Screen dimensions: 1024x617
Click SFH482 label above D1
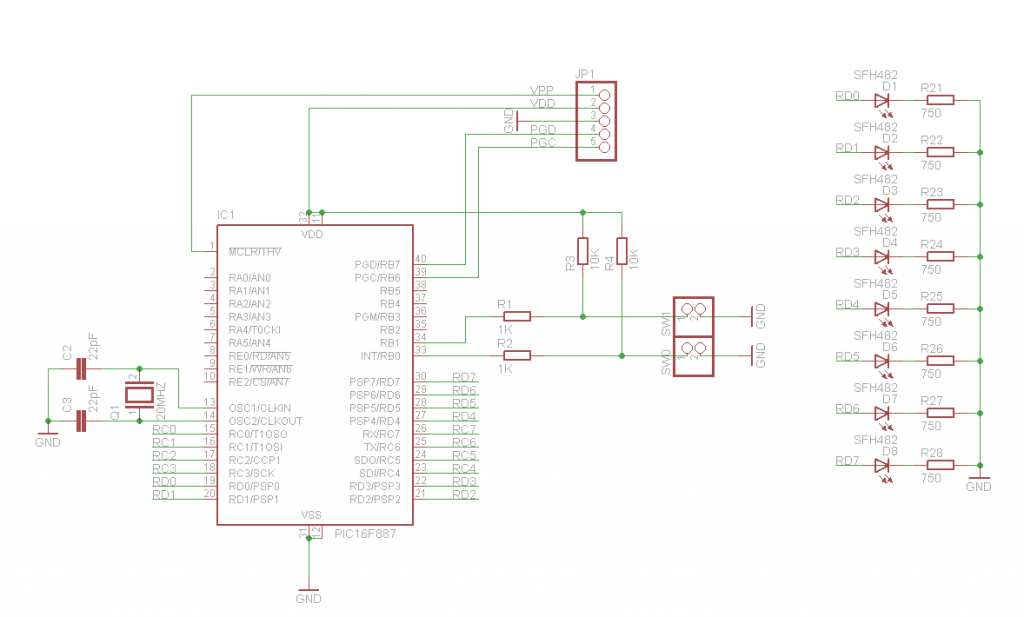(x=876, y=75)
